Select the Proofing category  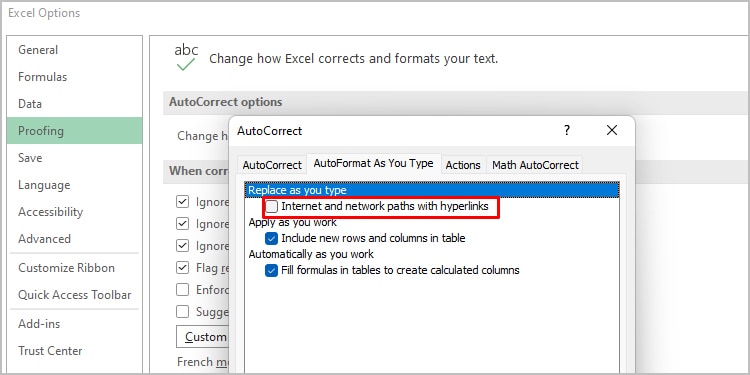tap(75, 131)
